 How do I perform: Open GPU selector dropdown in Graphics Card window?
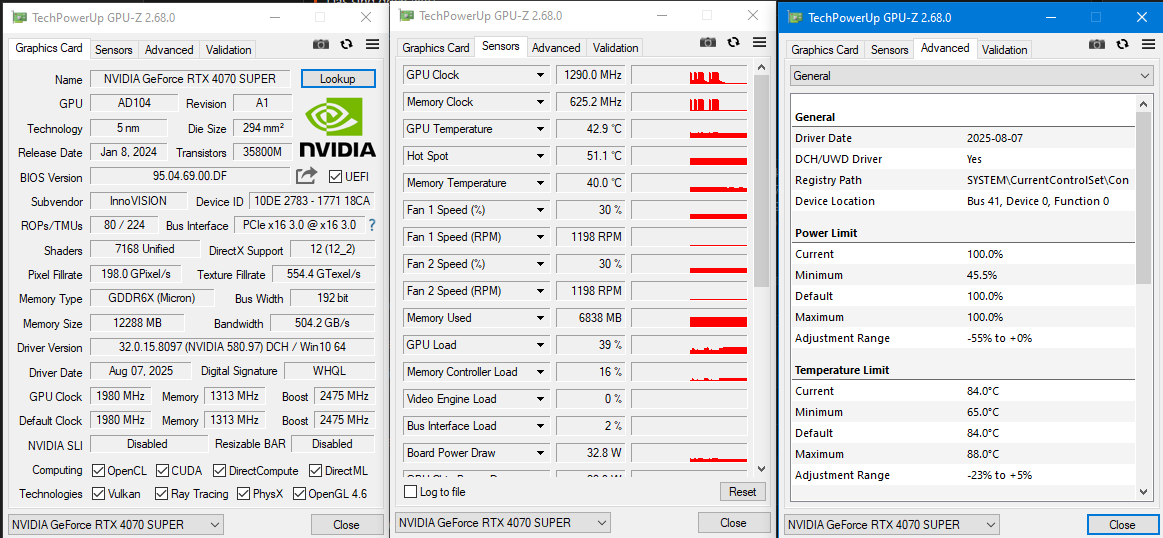115,525
